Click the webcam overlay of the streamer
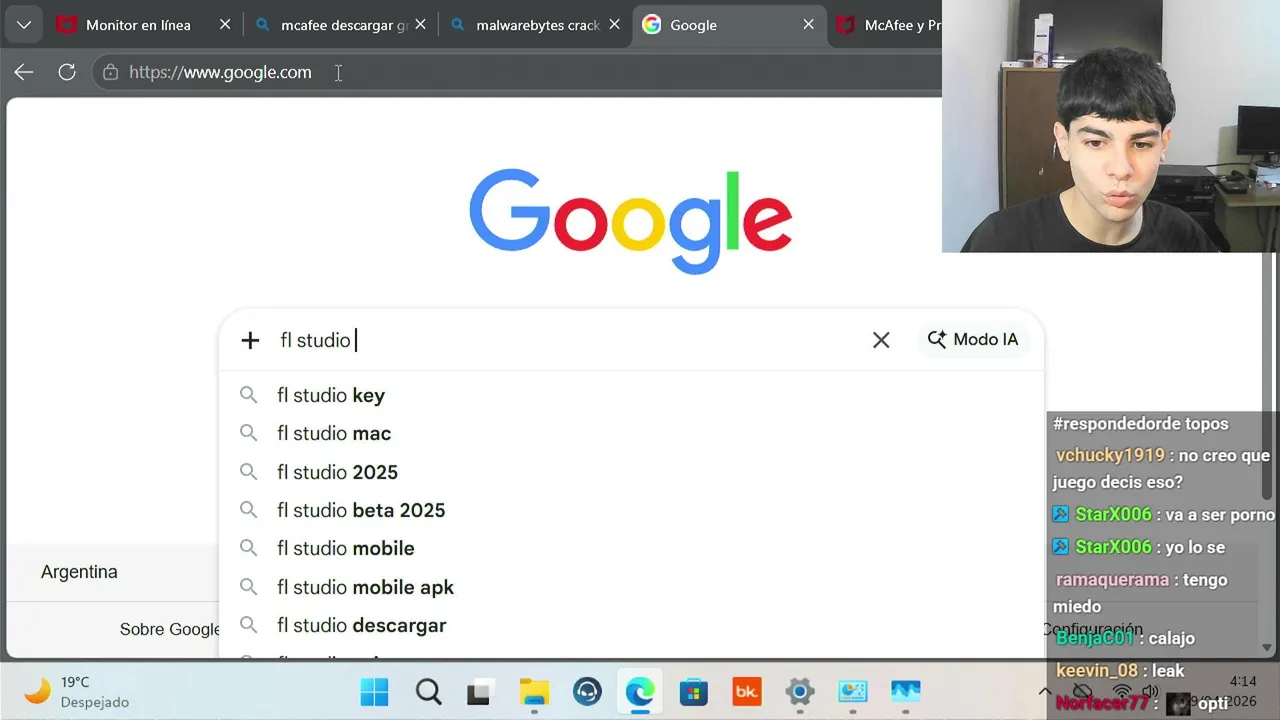 [x=1111, y=126]
